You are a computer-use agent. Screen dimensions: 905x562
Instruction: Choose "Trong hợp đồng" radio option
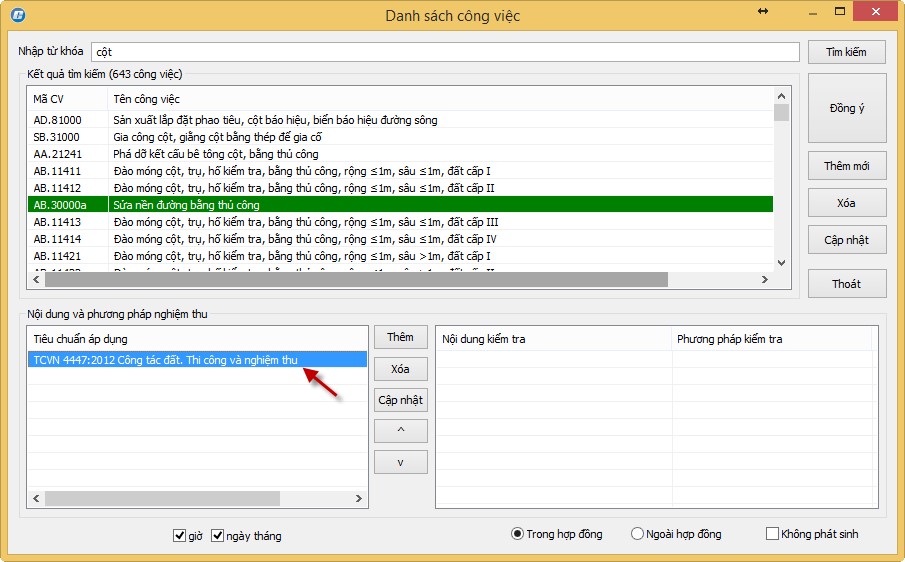(x=517, y=534)
